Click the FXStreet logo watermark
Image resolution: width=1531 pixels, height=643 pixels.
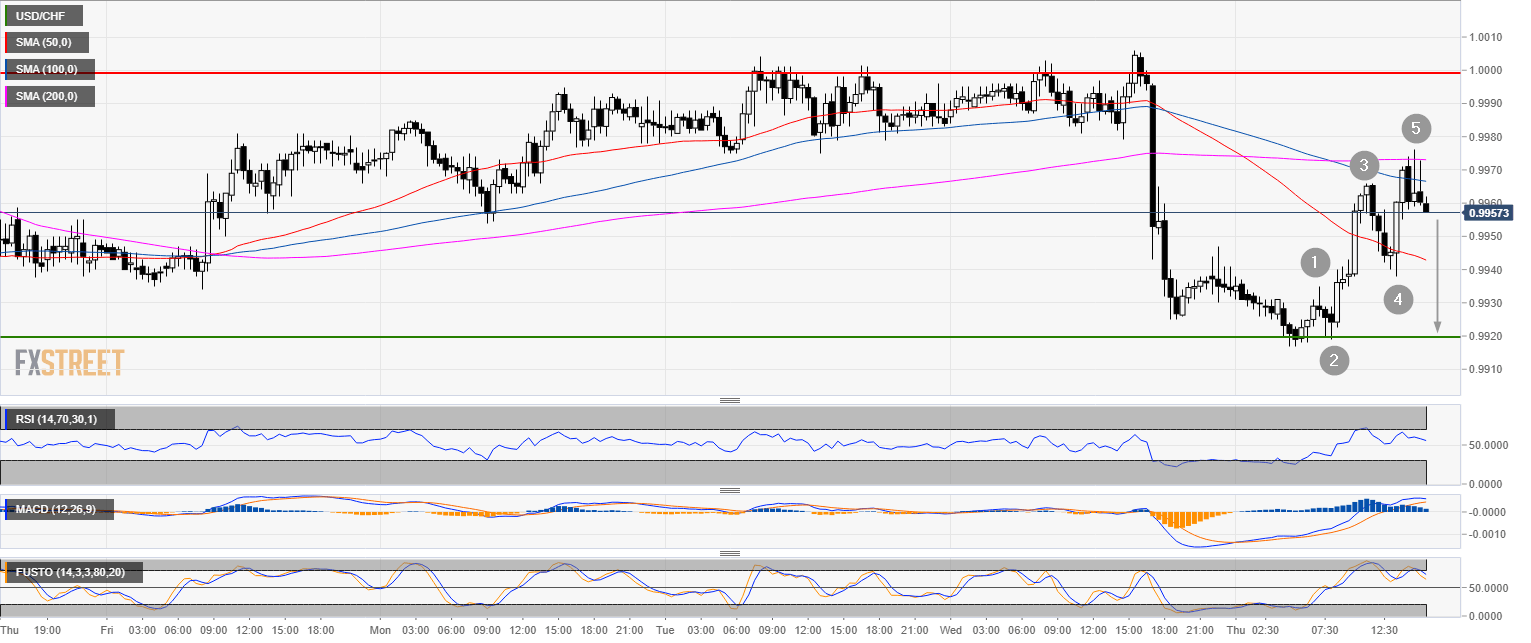(x=70, y=362)
